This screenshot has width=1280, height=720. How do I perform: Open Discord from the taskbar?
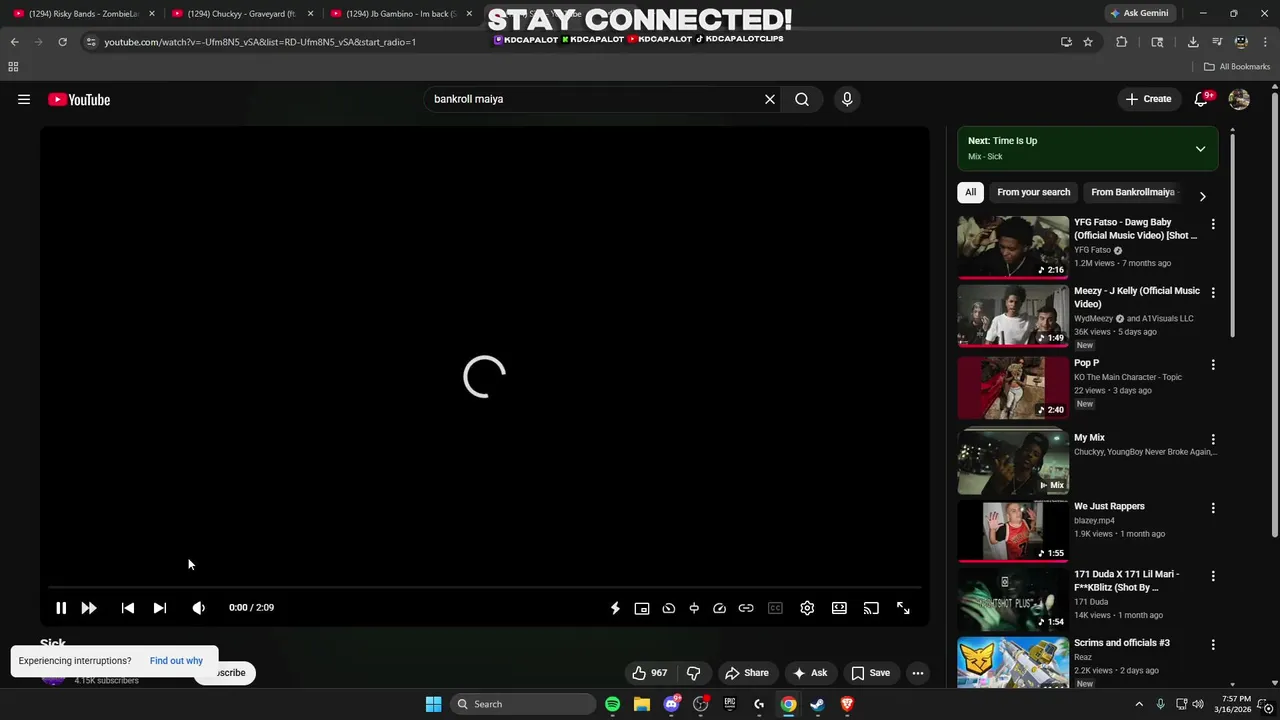tap(671, 704)
